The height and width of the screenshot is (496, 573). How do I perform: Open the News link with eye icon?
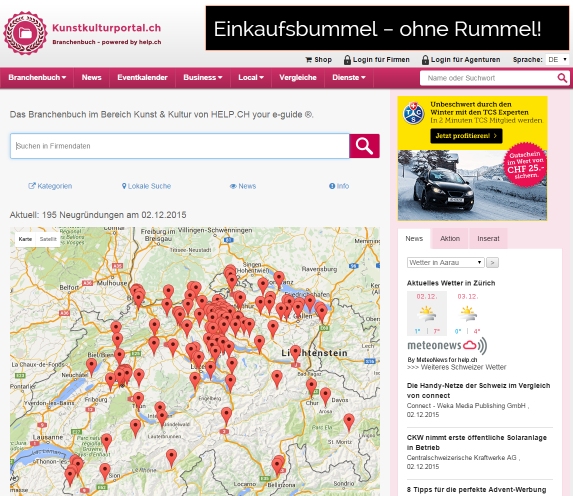pyautogui.click(x=243, y=186)
